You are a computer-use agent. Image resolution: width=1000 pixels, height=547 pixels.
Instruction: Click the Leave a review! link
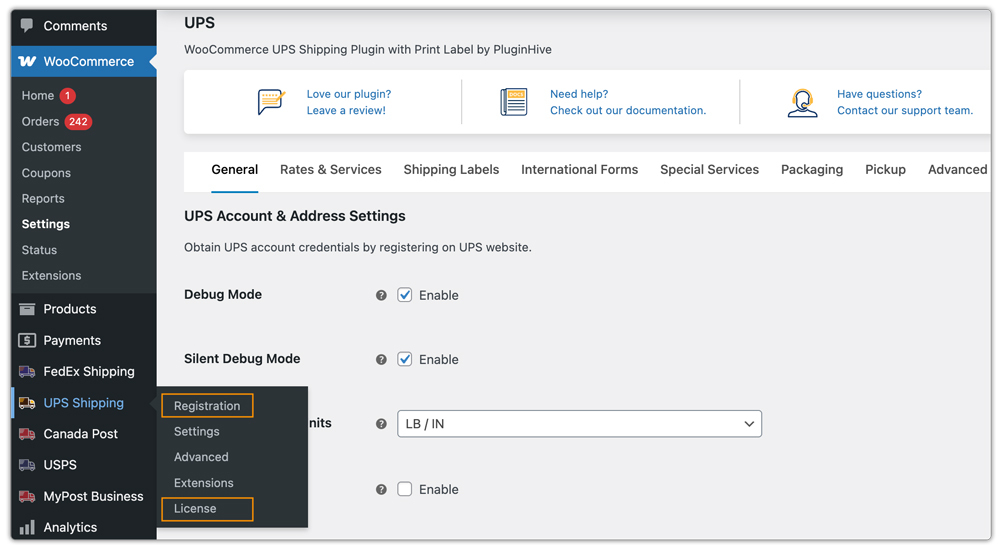(x=346, y=110)
